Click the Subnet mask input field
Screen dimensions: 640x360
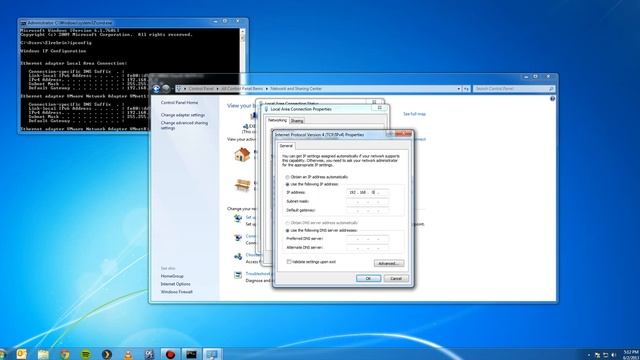click(367, 201)
